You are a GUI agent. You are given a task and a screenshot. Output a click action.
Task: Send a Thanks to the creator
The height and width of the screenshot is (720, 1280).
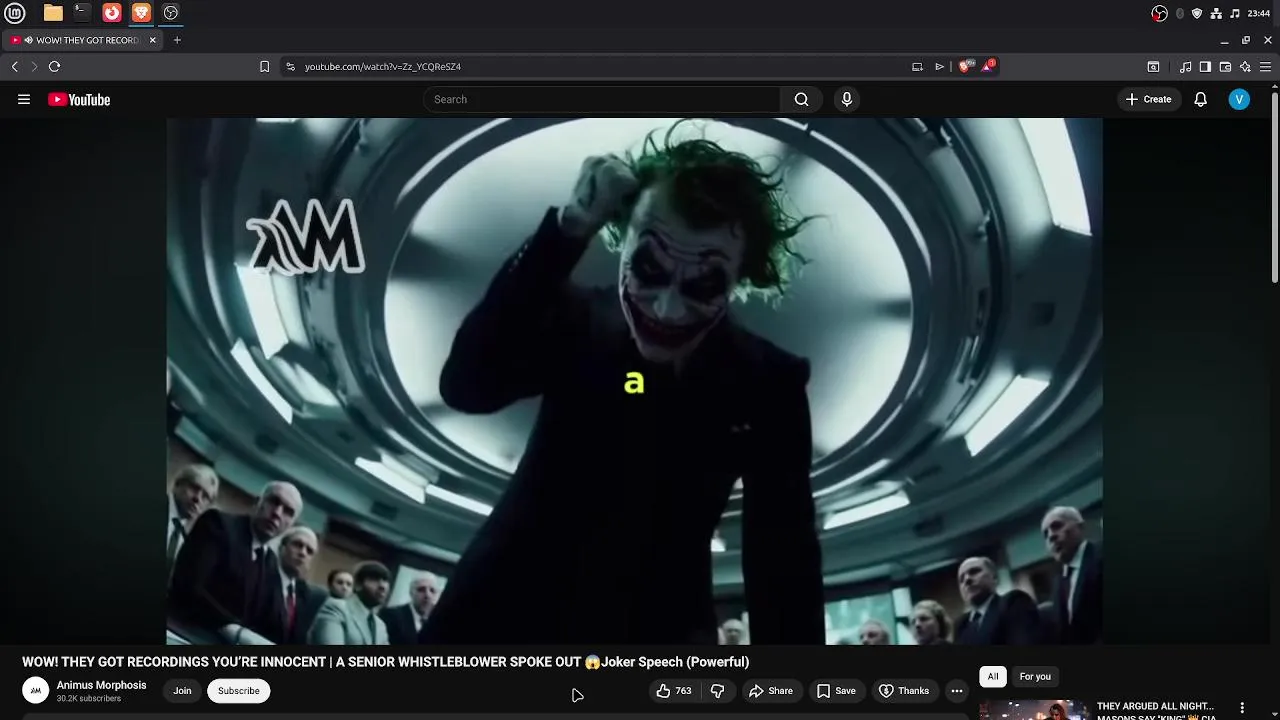tap(904, 691)
